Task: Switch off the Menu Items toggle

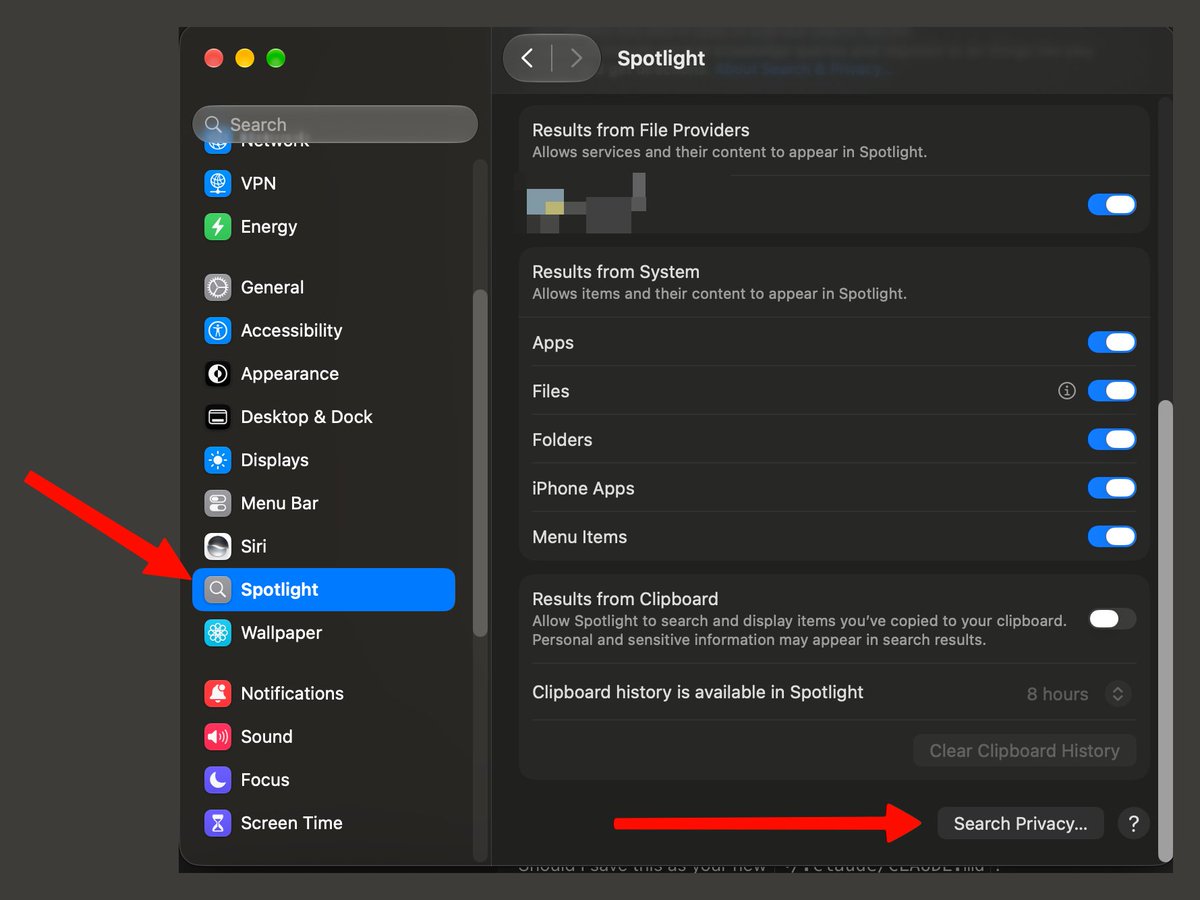Action: (1112, 537)
